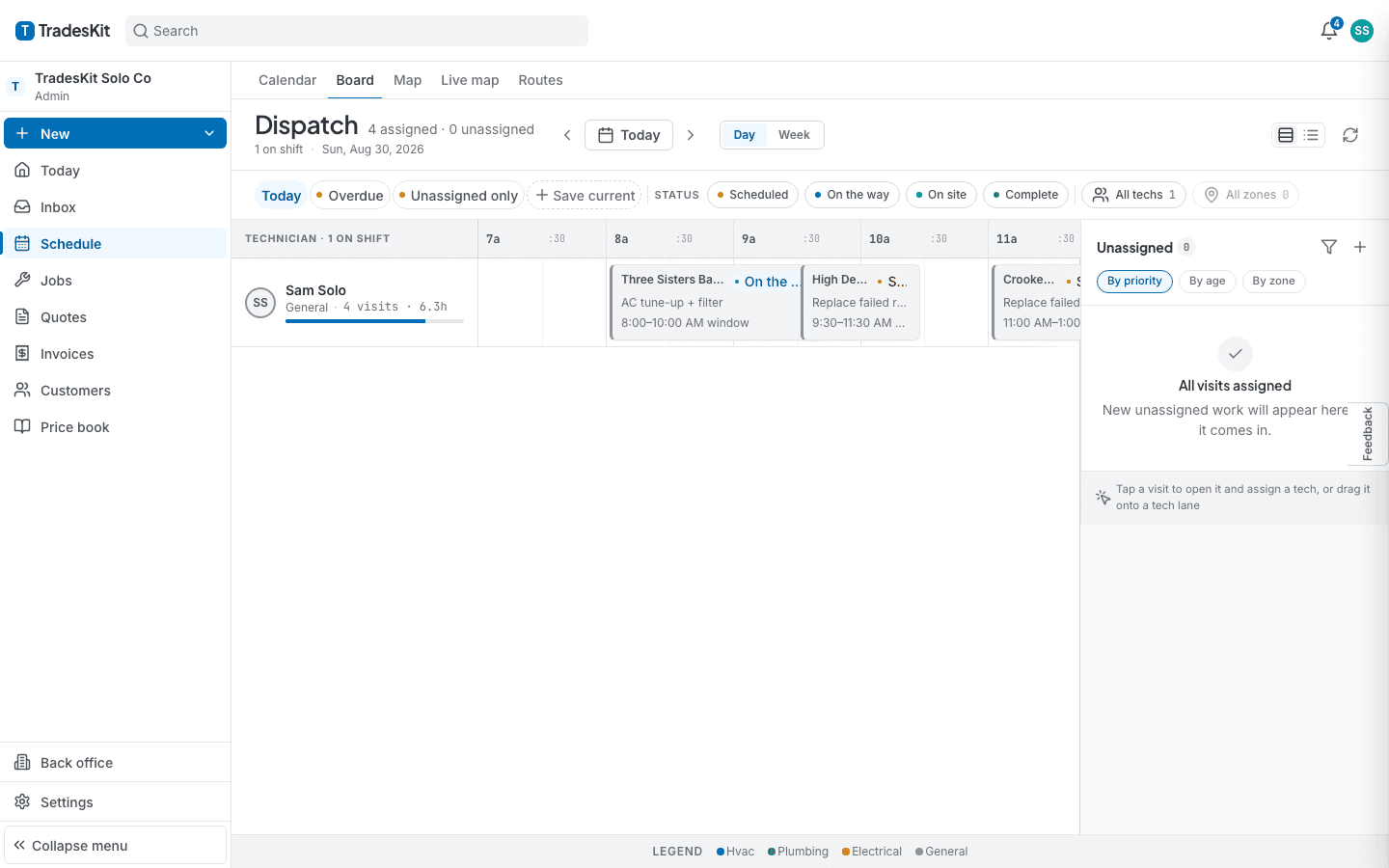1389x868 pixels.
Task: Open the notifications bell
Action: click(x=1329, y=31)
